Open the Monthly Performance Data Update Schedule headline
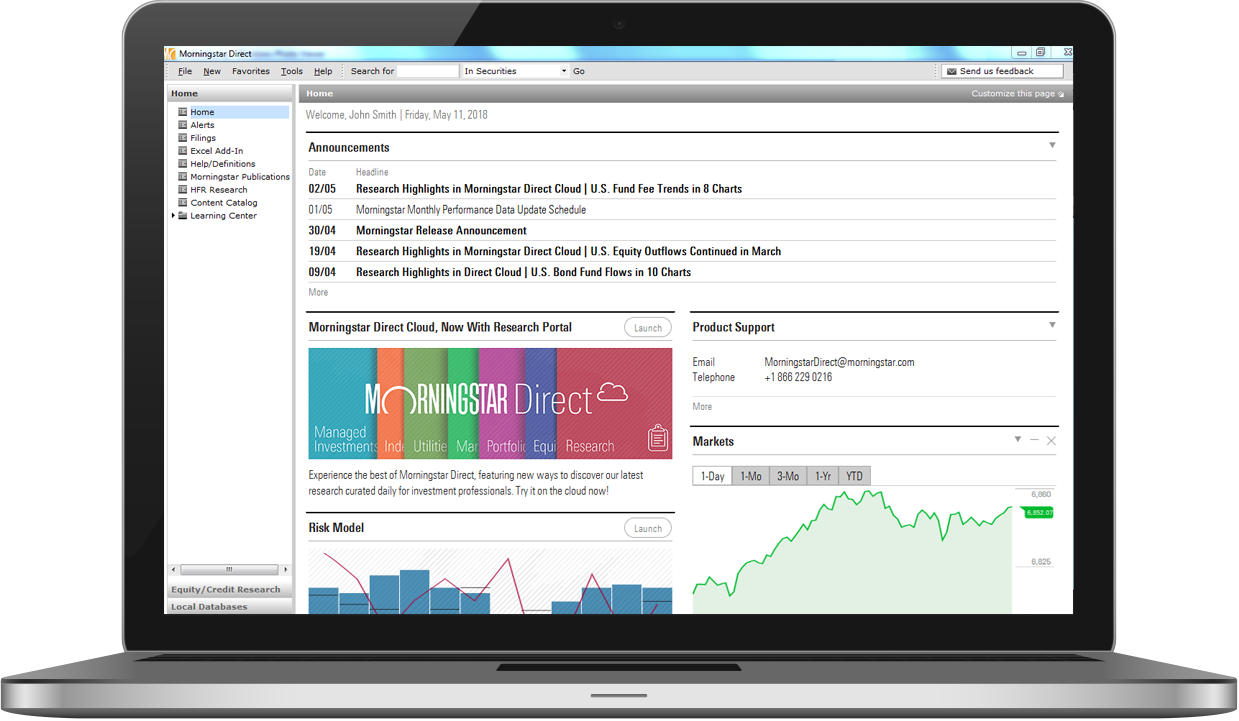The image size is (1239, 721). pyautogui.click(x=471, y=210)
